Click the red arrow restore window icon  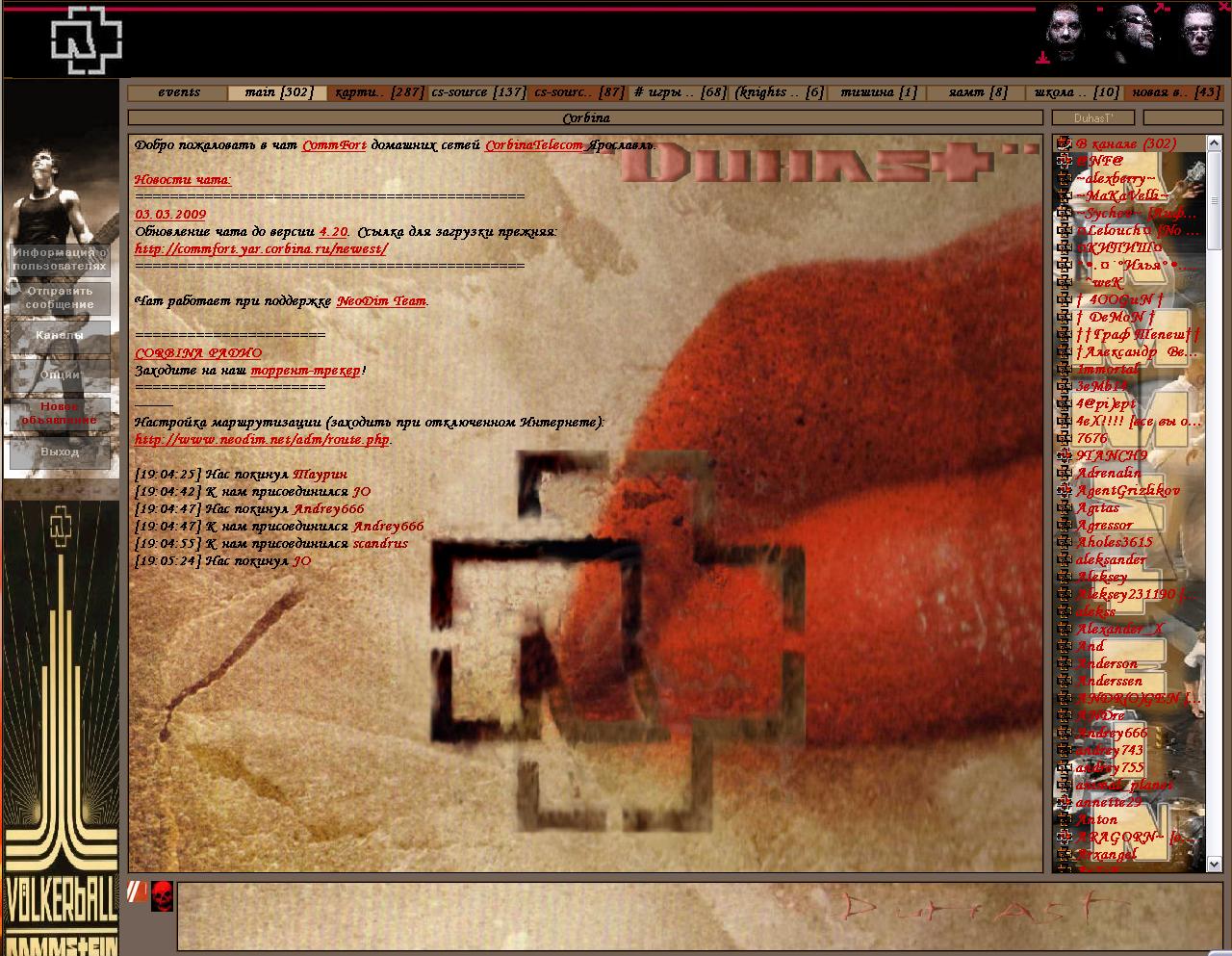pyautogui.click(x=1160, y=8)
